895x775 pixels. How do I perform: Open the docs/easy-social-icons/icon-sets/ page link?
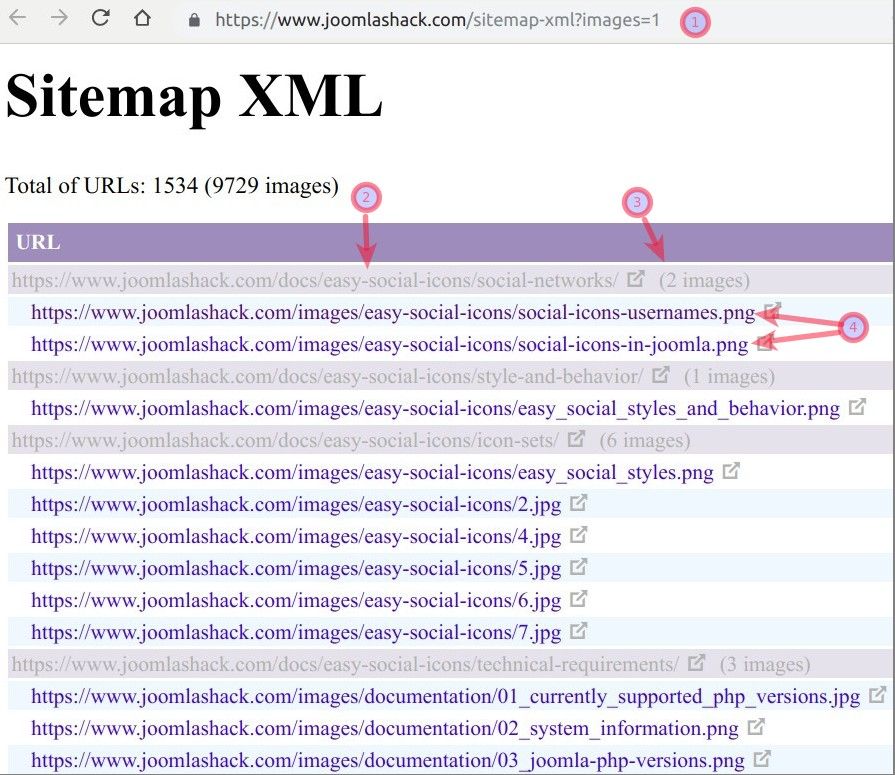click(285, 441)
